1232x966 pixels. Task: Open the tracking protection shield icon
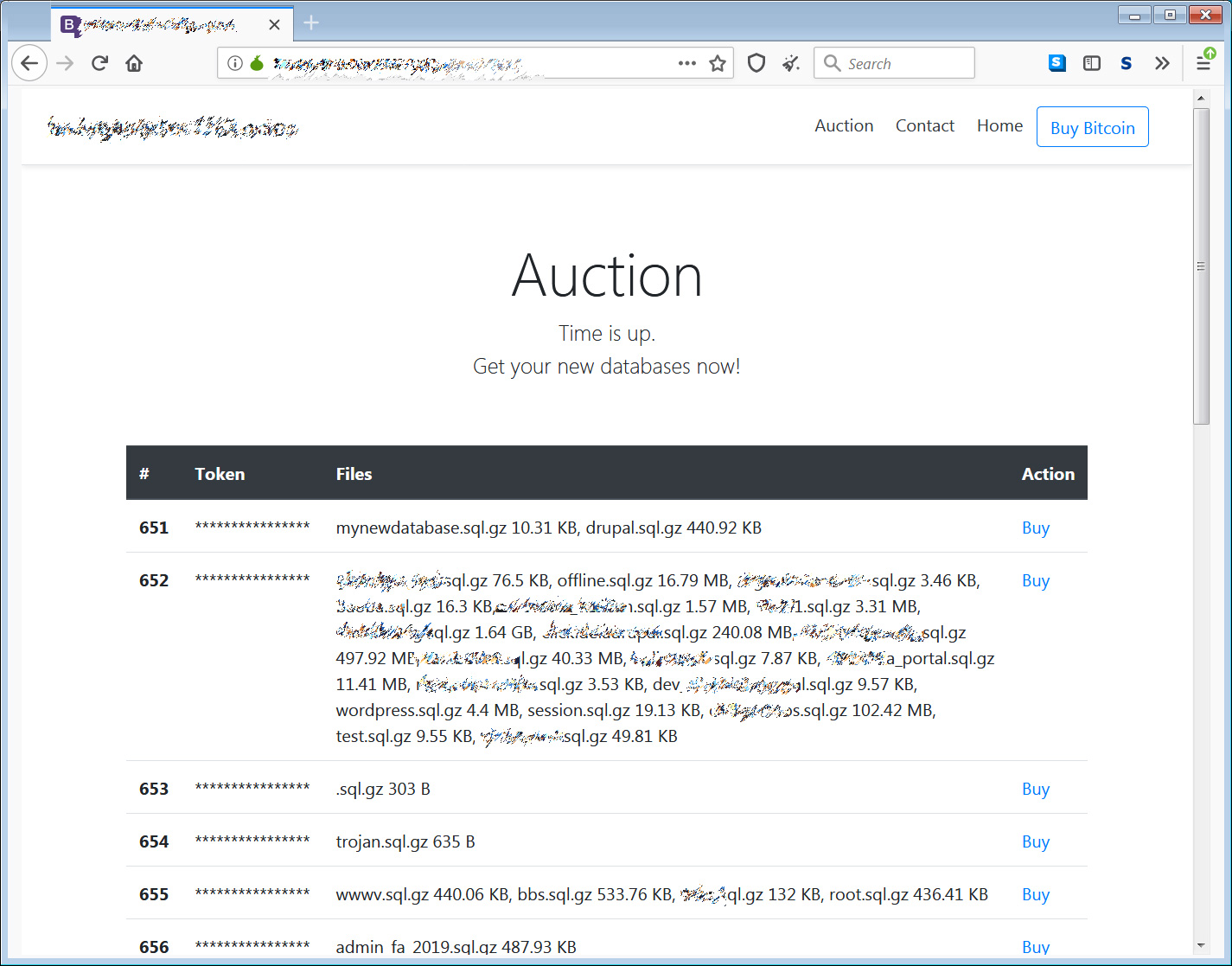(x=756, y=63)
